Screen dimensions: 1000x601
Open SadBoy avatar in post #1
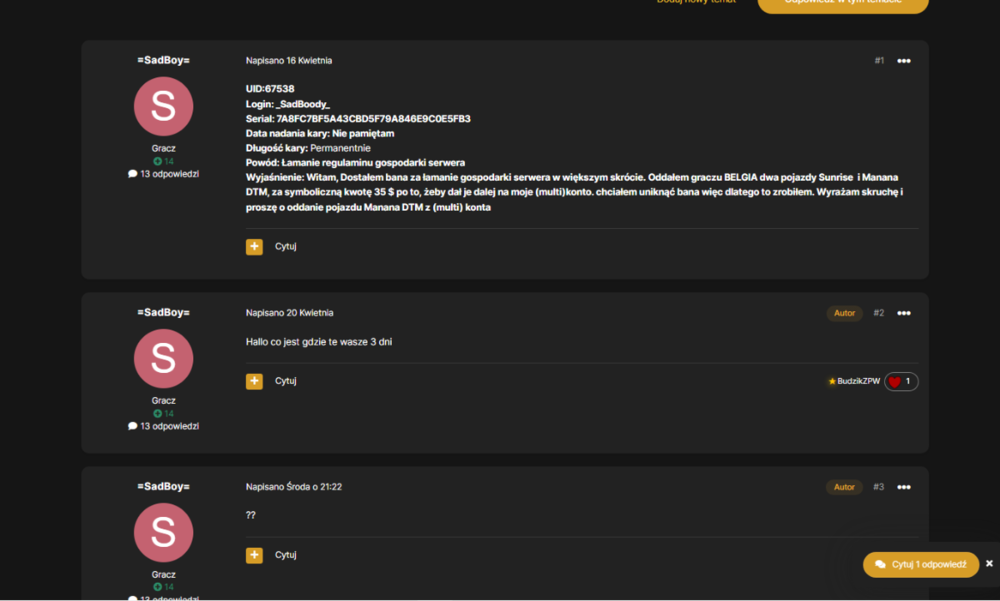(163, 107)
